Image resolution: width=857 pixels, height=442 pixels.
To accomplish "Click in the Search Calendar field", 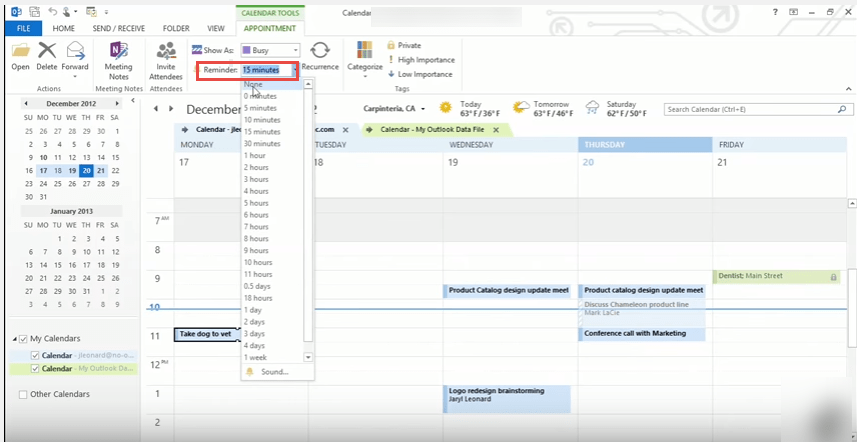I will [750, 109].
